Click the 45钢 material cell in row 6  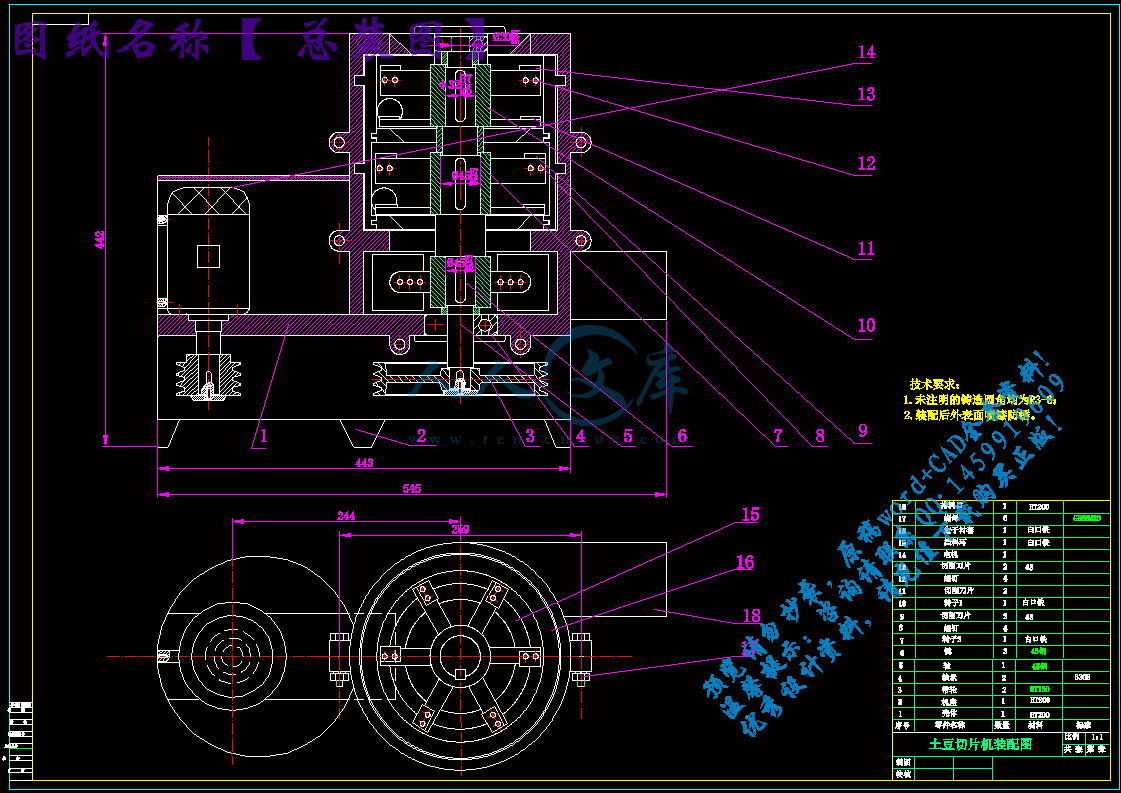1039,652
